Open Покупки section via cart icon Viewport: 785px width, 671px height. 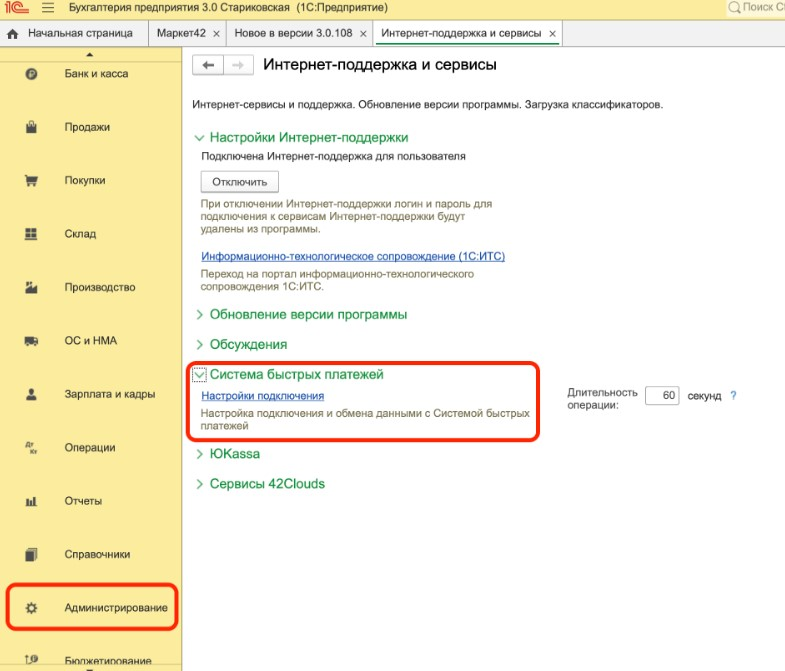point(31,181)
